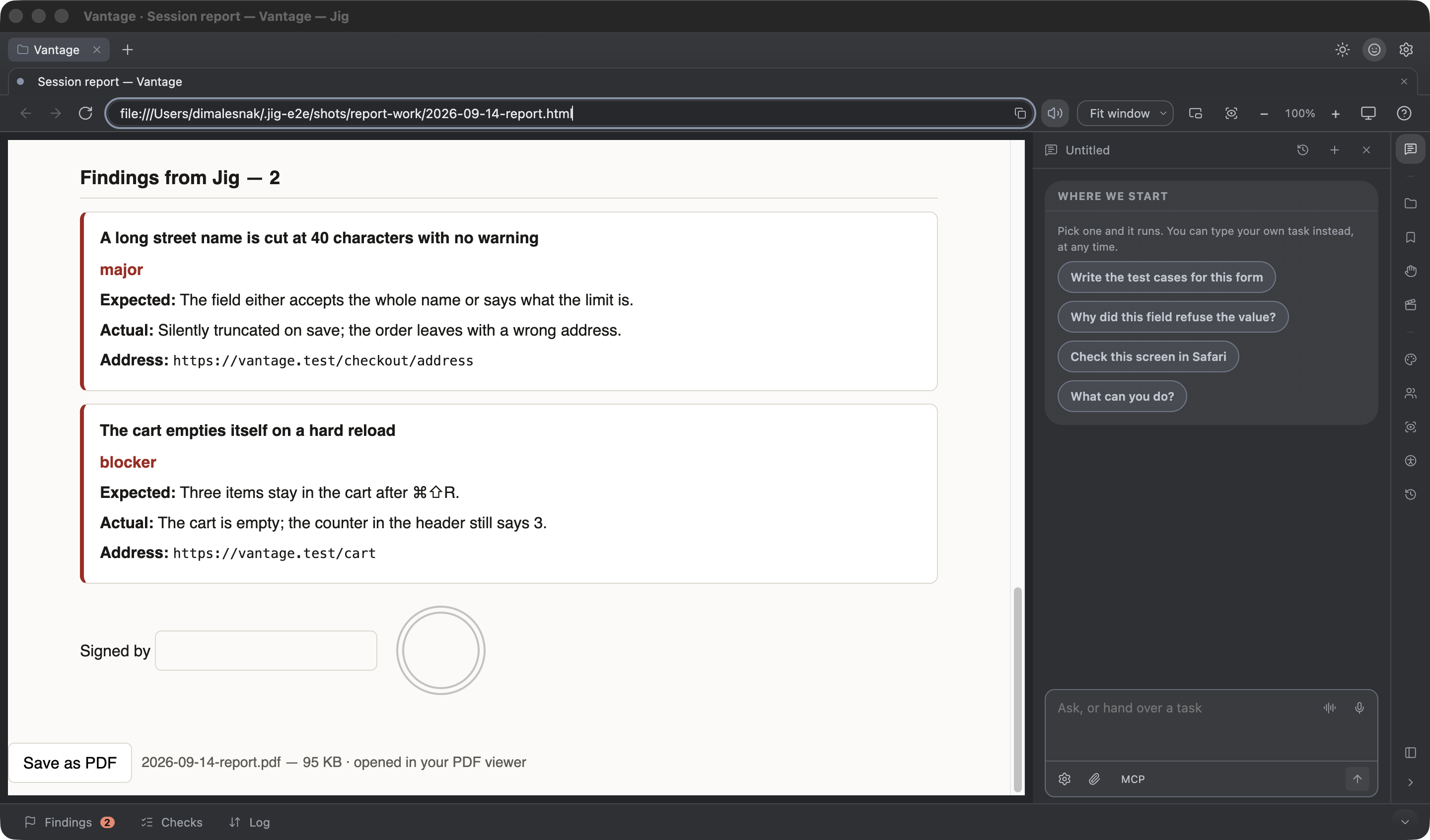1430x840 pixels.
Task: Open chat settings gear below the input
Action: [x=1064, y=779]
